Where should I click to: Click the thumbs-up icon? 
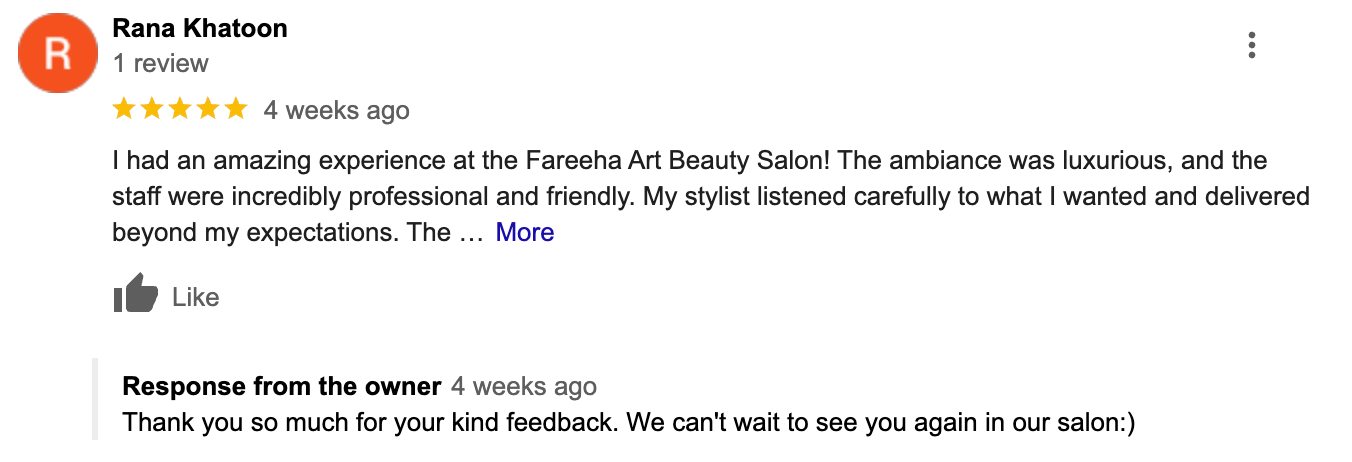[136, 294]
